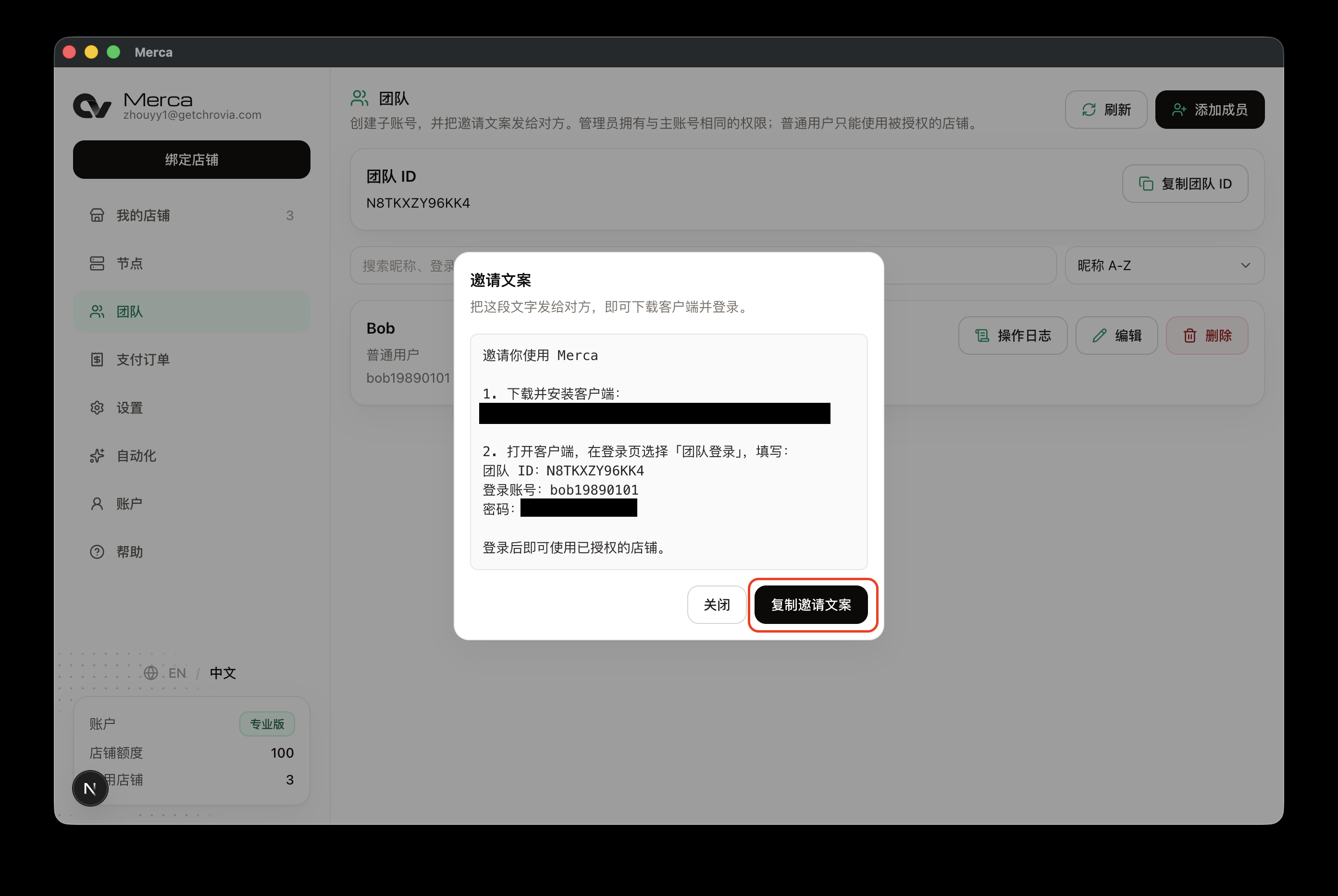Select the 团队 sidebar item
Viewport: 1338px width, 896px height.
[191, 311]
